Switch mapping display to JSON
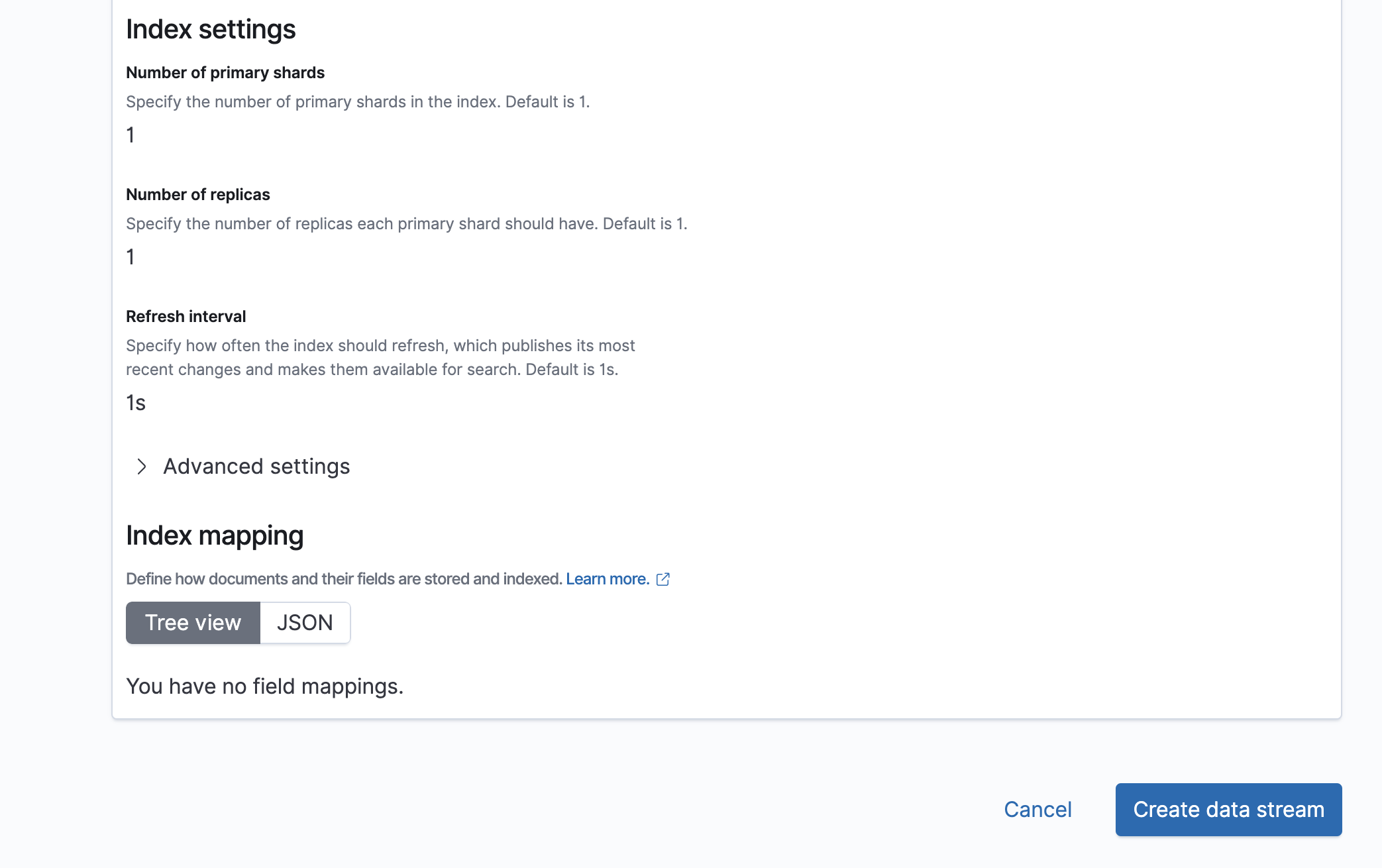The height and width of the screenshot is (868, 1382). point(305,623)
